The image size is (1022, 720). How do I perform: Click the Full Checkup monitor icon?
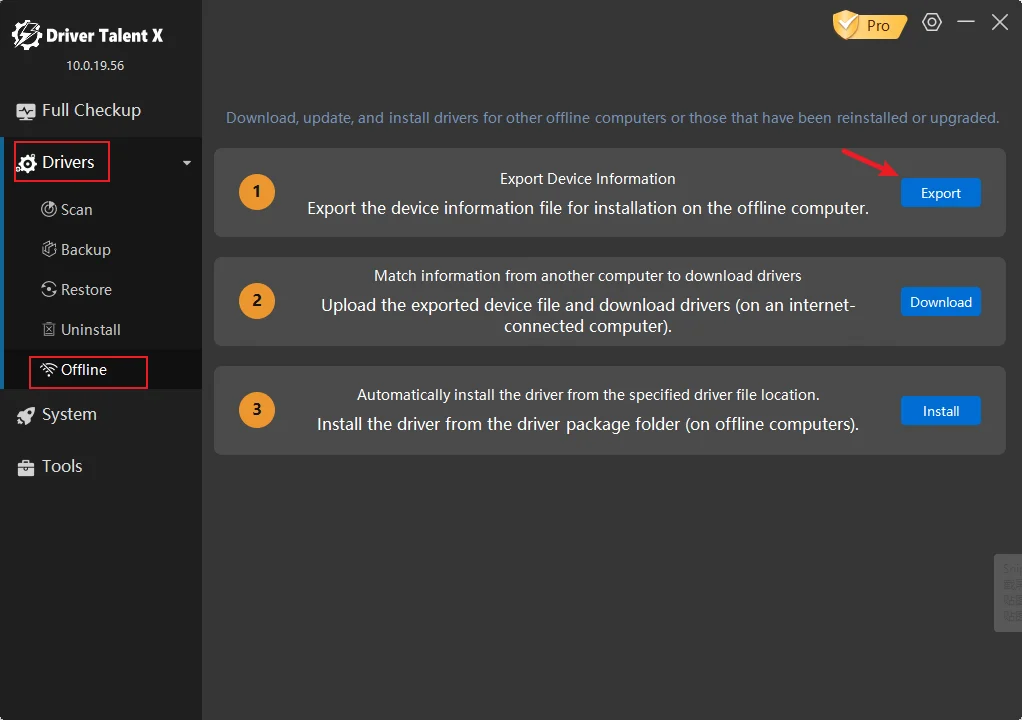tap(26, 111)
